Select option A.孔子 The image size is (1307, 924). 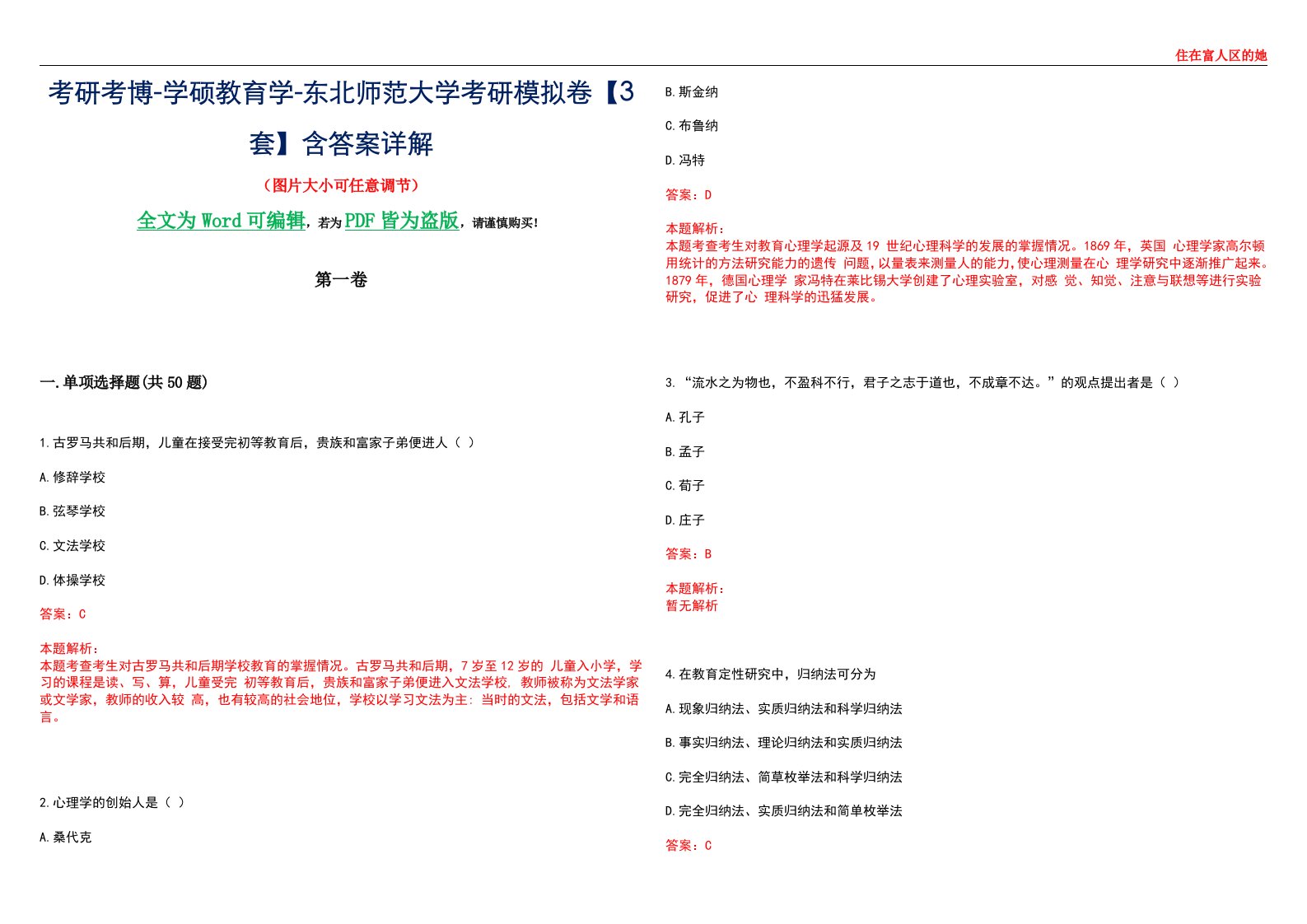click(685, 418)
